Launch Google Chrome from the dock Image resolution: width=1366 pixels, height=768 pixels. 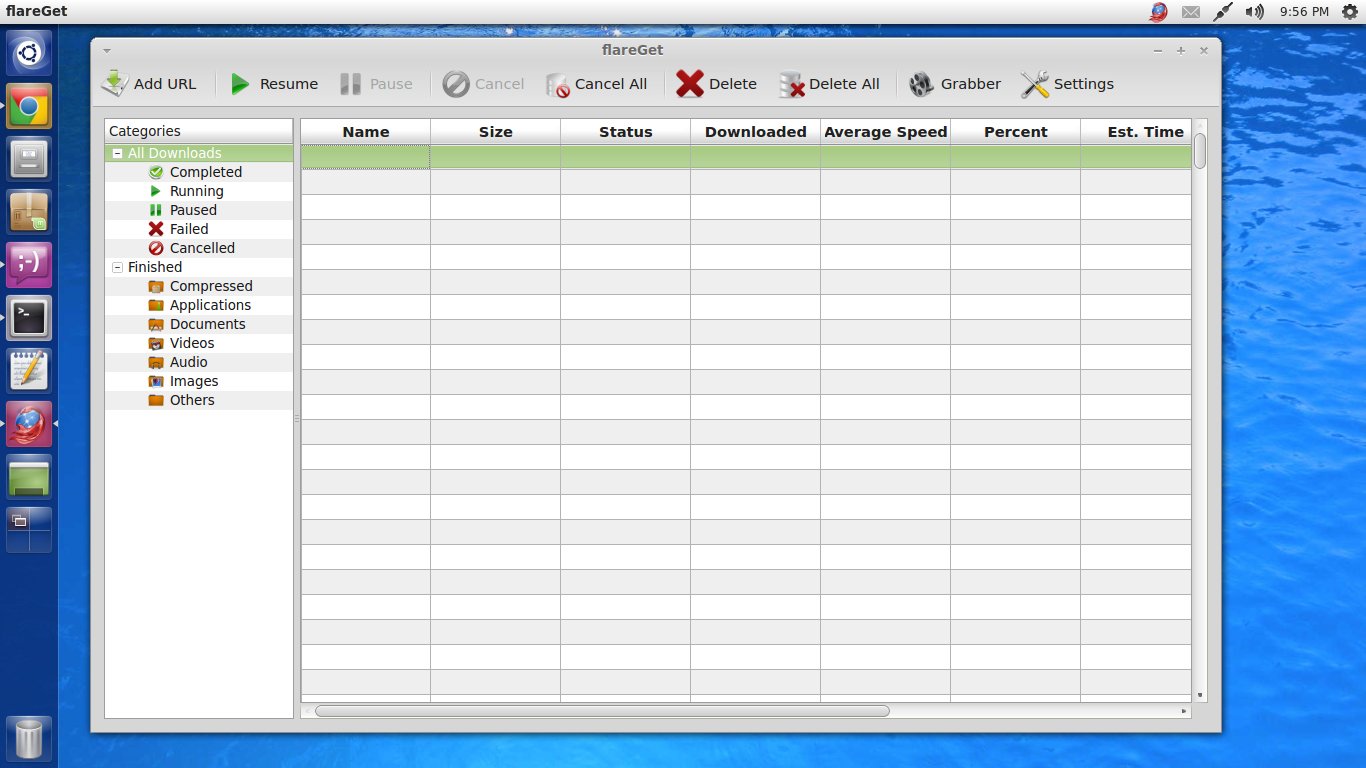pyautogui.click(x=30, y=106)
